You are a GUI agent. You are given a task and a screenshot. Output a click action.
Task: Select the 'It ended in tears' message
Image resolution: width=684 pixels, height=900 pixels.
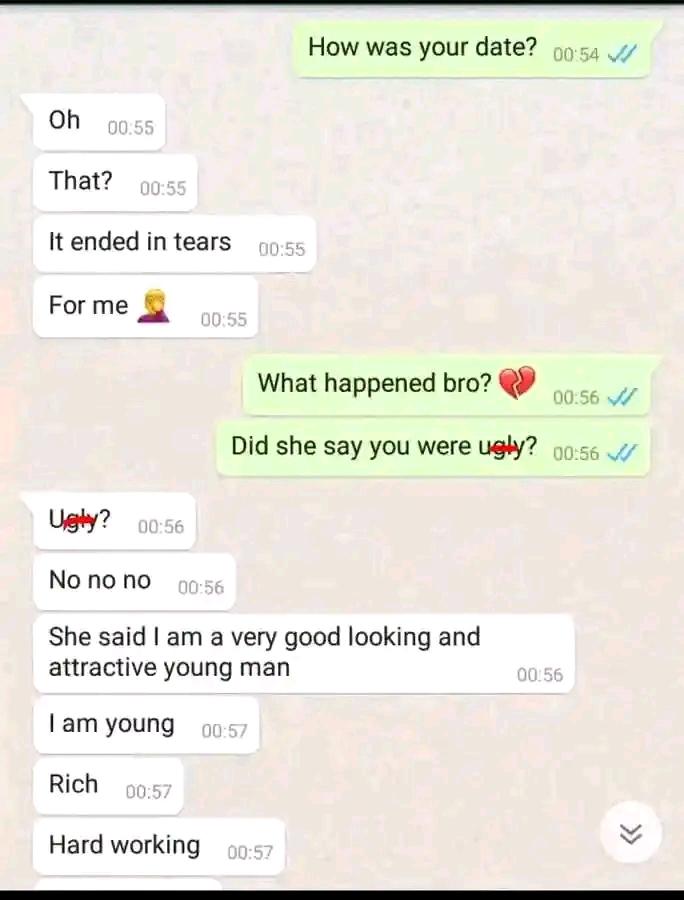174,244
